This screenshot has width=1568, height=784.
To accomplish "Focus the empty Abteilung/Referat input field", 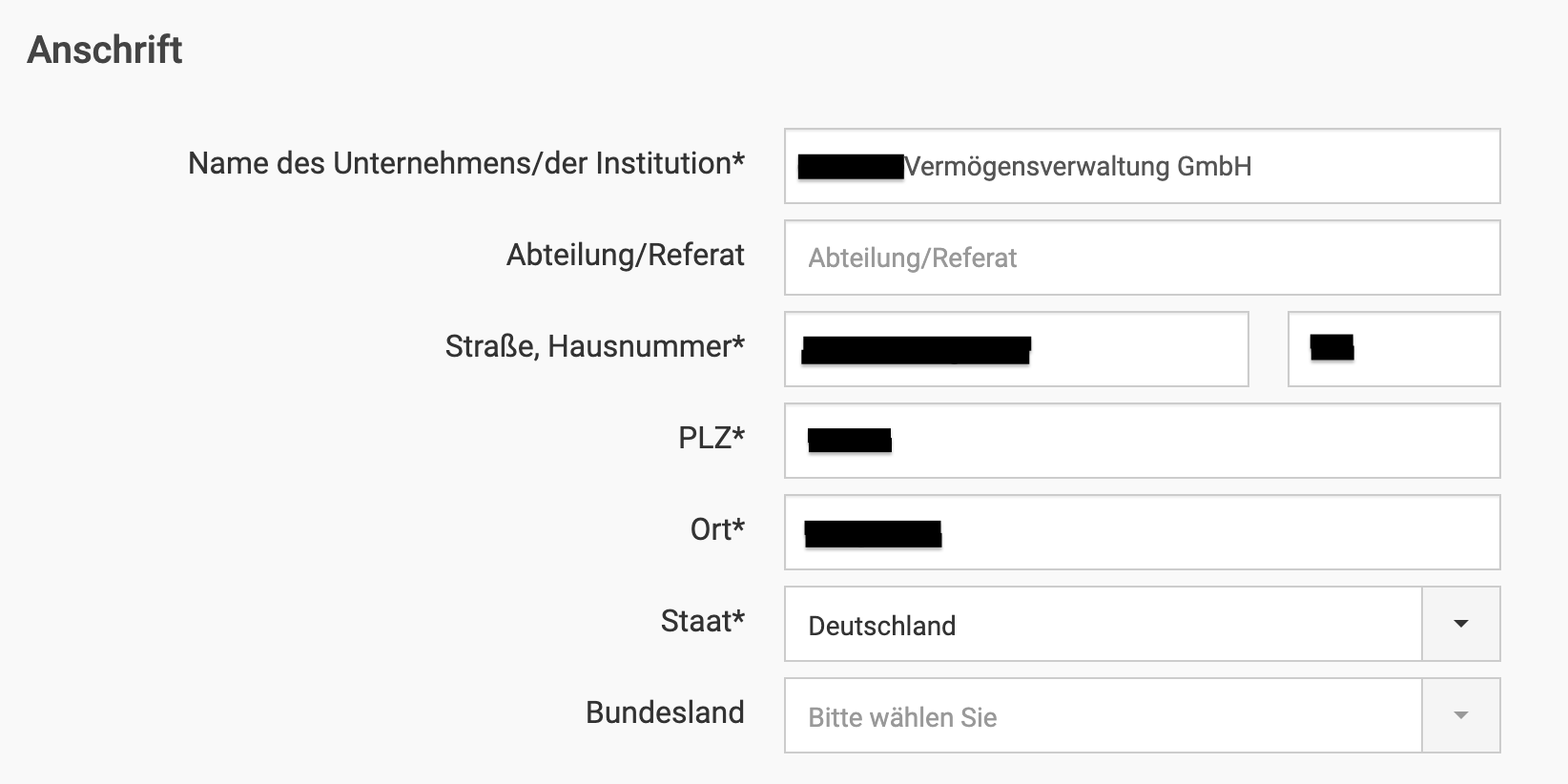I will pyautogui.click(x=1142, y=258).
